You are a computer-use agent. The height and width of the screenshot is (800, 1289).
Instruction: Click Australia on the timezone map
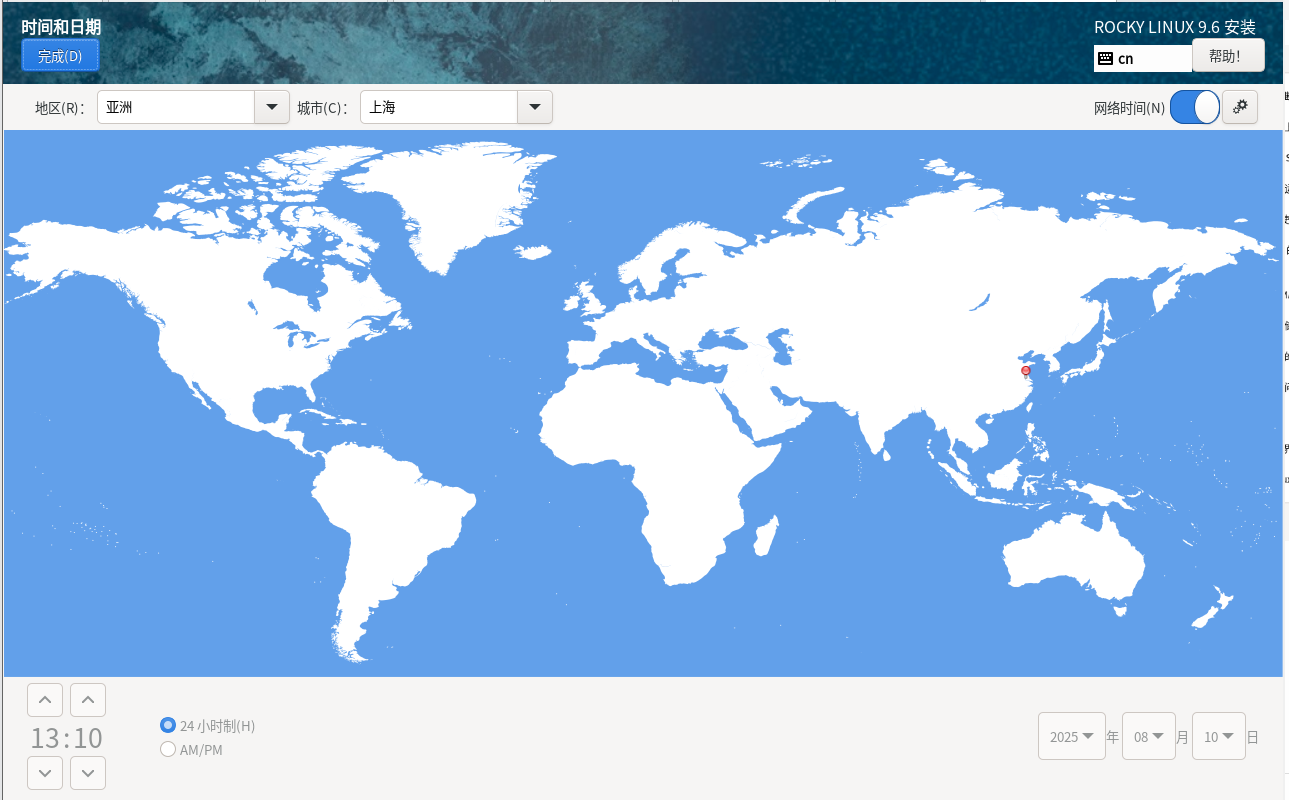coord(1075,560)
